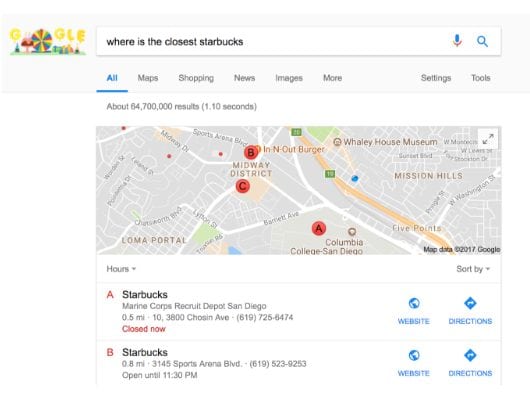Click DIRECTIONS label for Starbucks B

coord(470,373)
